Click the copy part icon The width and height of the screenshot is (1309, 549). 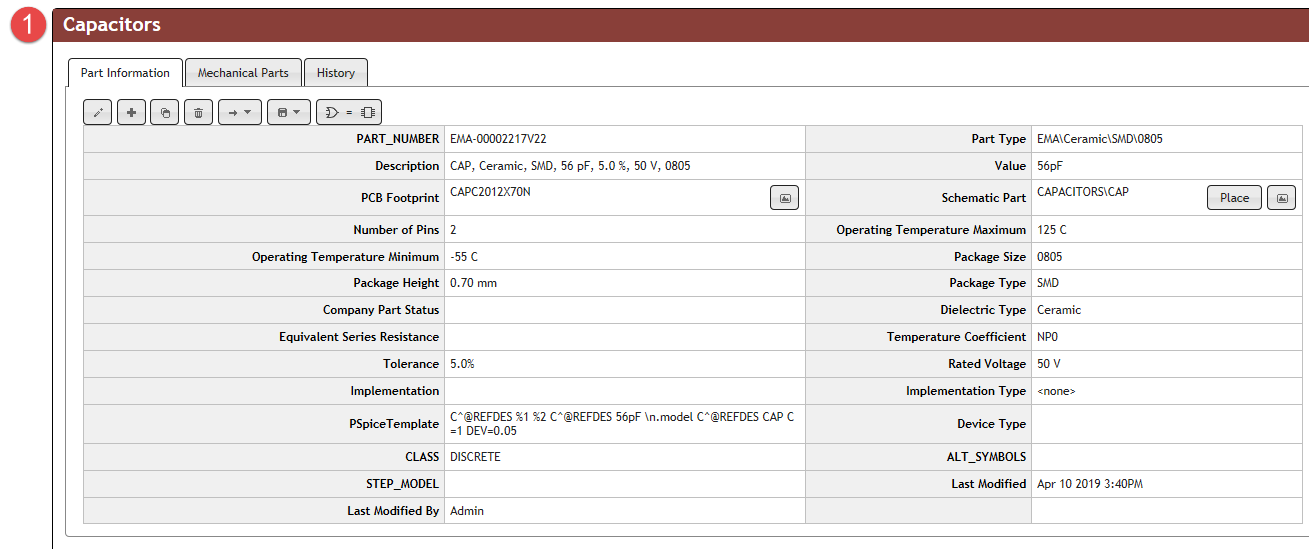tap(164, 113)
